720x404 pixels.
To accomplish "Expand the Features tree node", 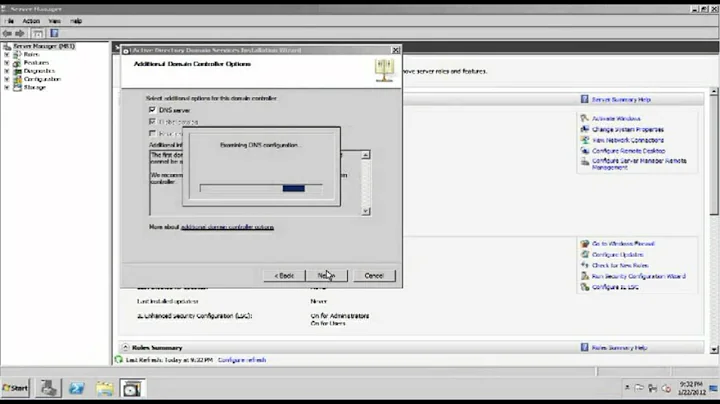I will 6,62.
